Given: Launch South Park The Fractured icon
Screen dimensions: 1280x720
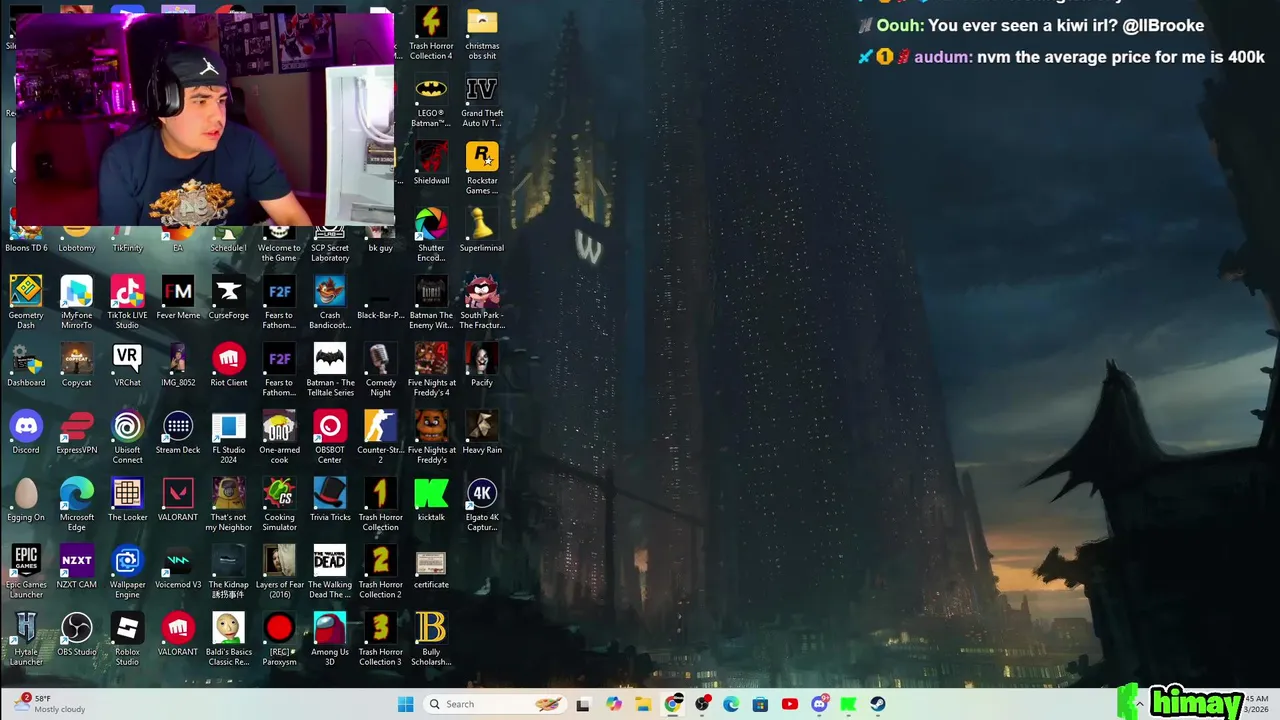Looking at the screenshot, I should coord(482,302).
